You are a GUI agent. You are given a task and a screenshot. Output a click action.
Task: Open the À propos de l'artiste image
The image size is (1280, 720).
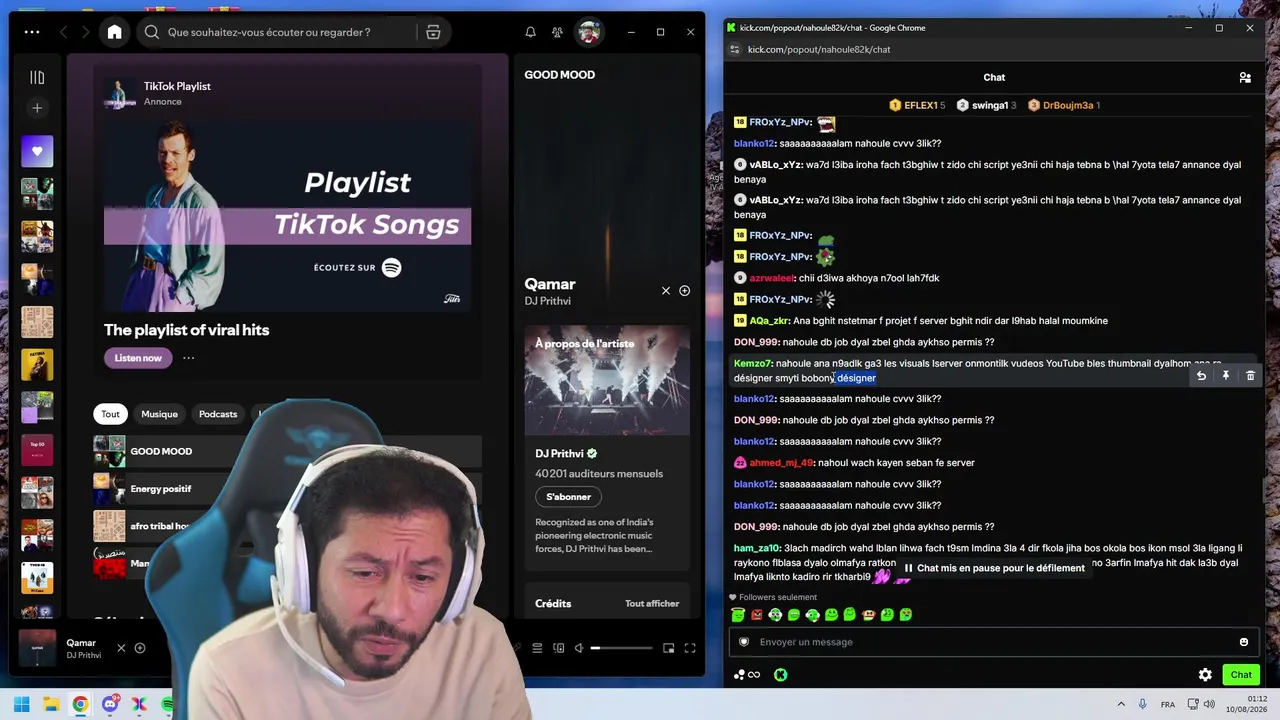(x=607, y=380)
